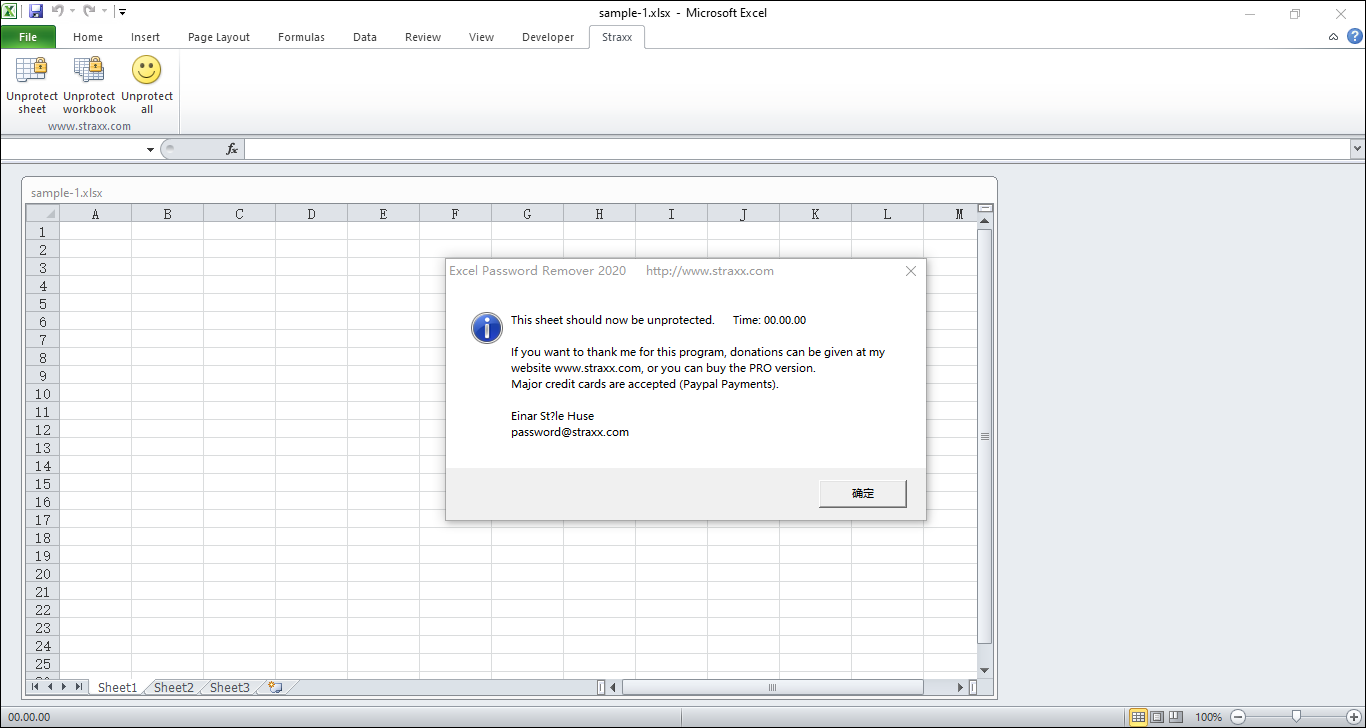Viewport: 1366px width, 728px height.
Task: Click the Zoom In plus button
Action: [x=1354, y=717]
